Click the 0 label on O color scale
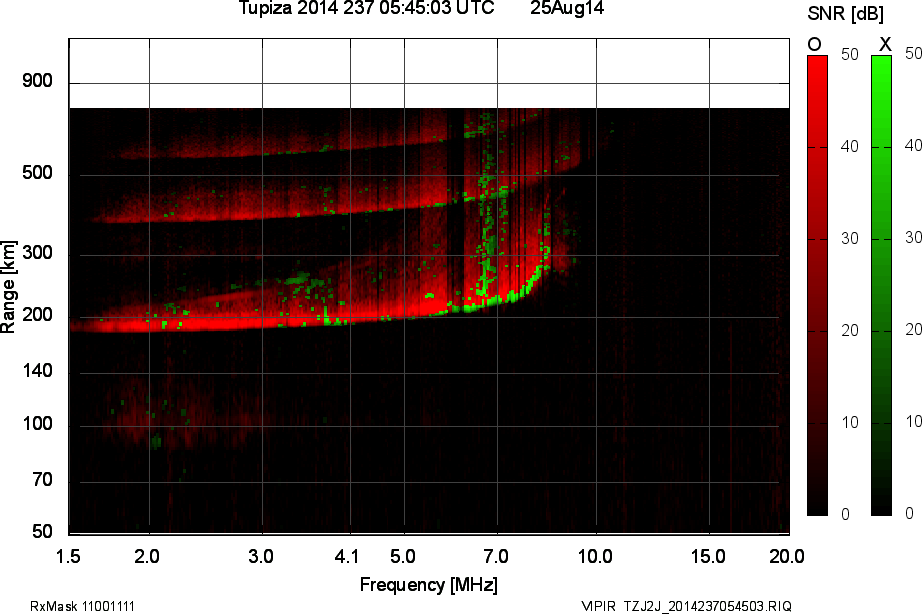The width and height of the screenshot is (922, 614). coord(845,515)
